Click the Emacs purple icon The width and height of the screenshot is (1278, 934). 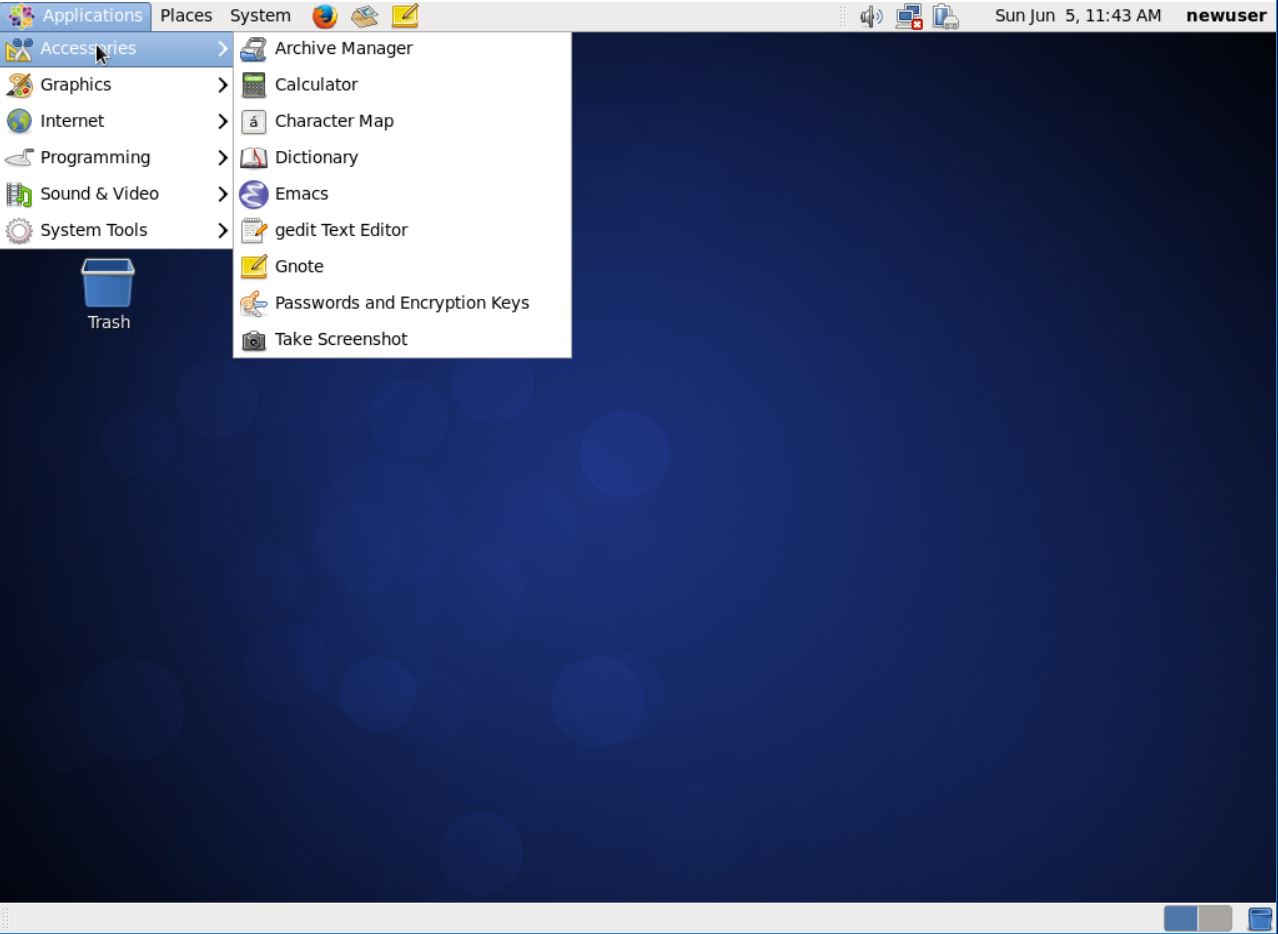tap(254, 194)
